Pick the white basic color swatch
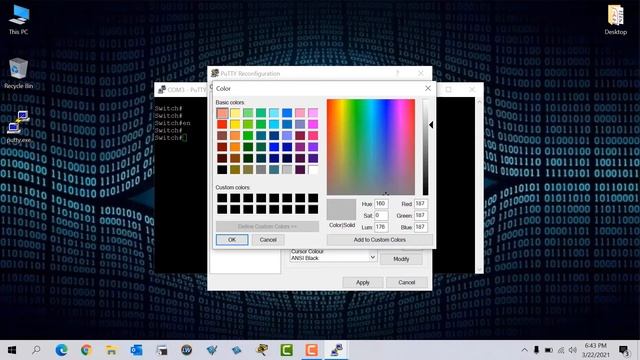 [313, 169]
